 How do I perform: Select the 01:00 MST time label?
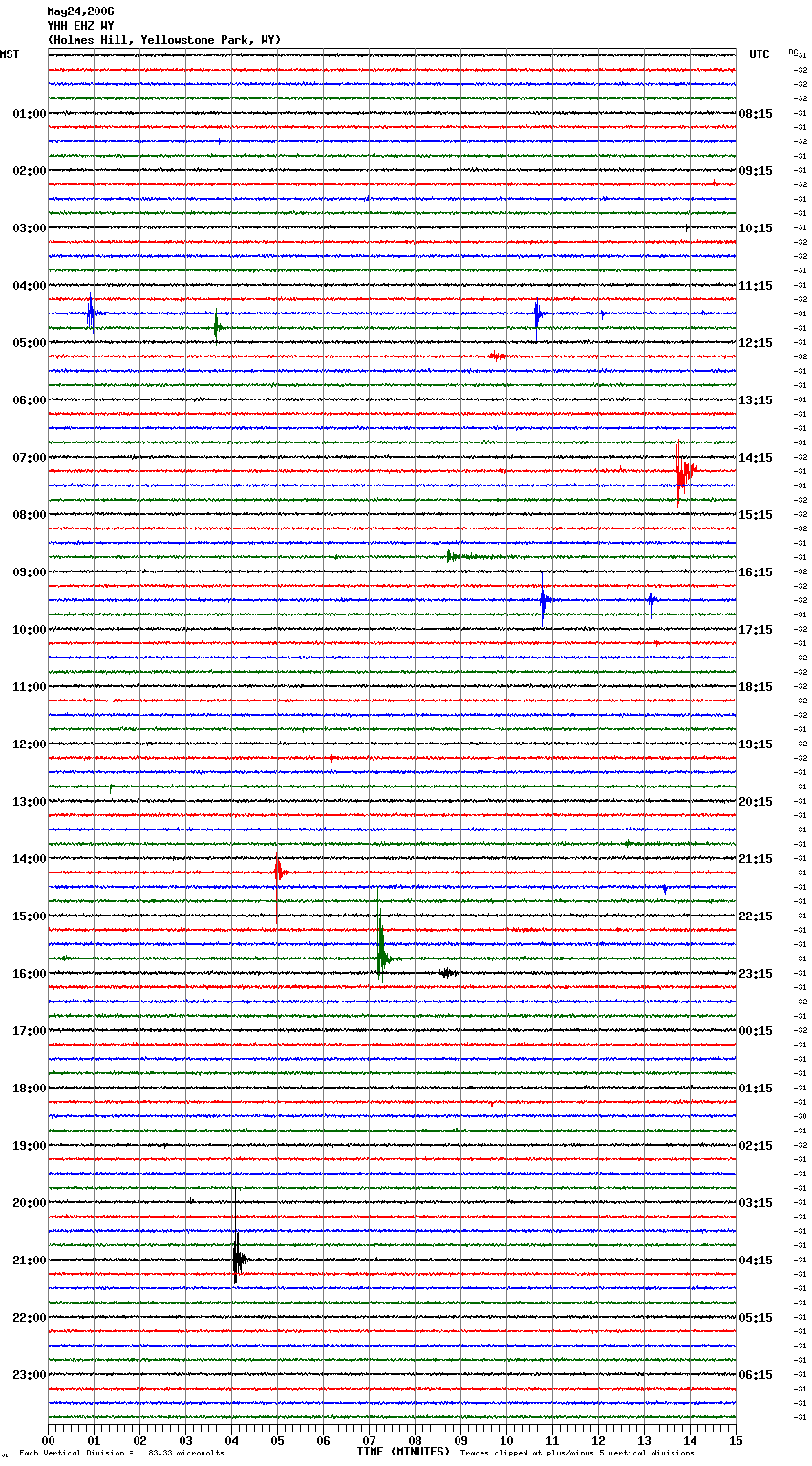(30, 114)
